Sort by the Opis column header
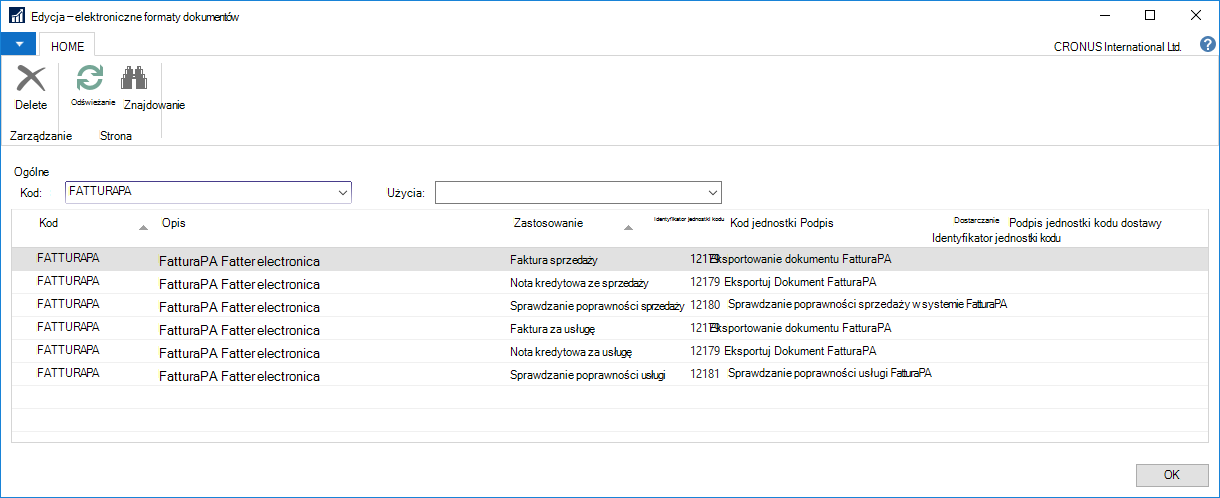This screenshot has height=498, width=1220. tap(173, 223)
